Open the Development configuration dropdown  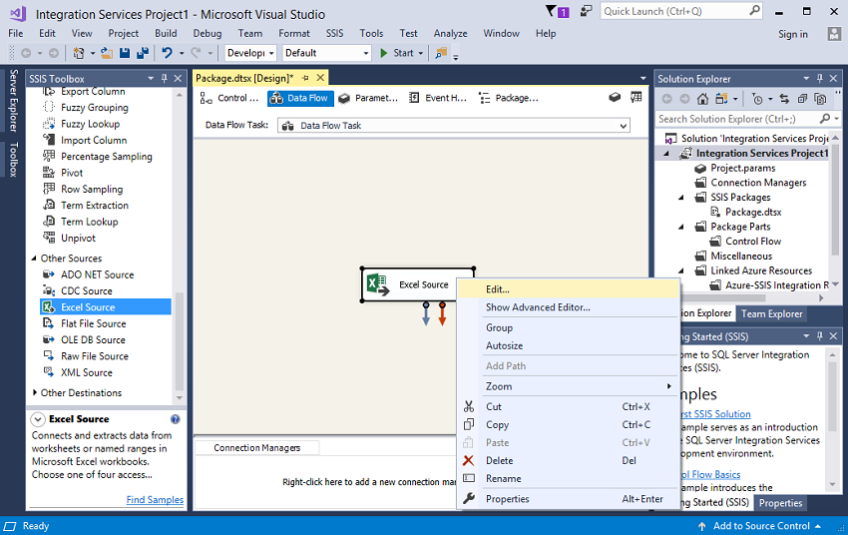(271, 53)
